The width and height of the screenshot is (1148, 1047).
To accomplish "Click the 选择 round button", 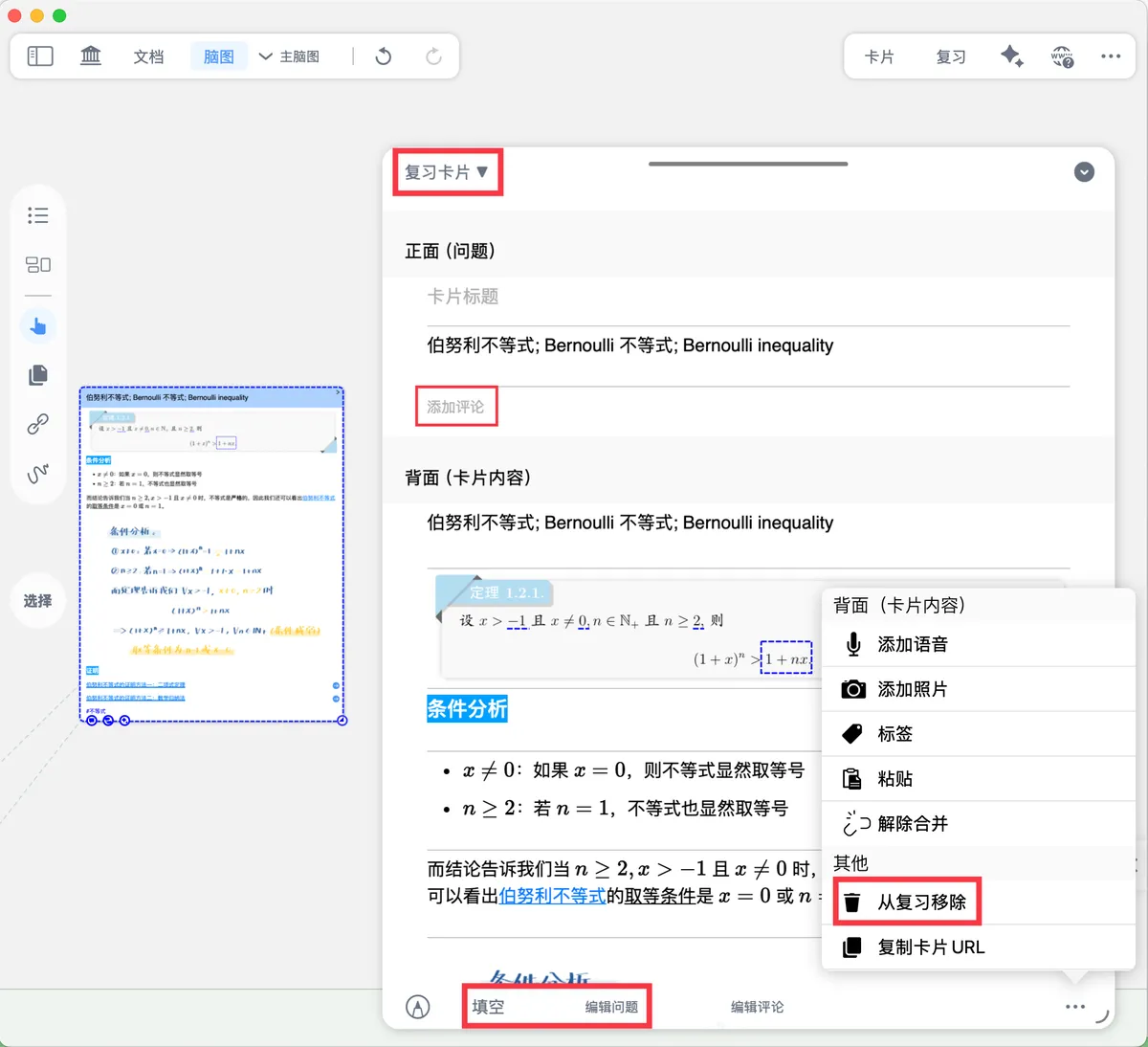I will click(x=38, y=601).
